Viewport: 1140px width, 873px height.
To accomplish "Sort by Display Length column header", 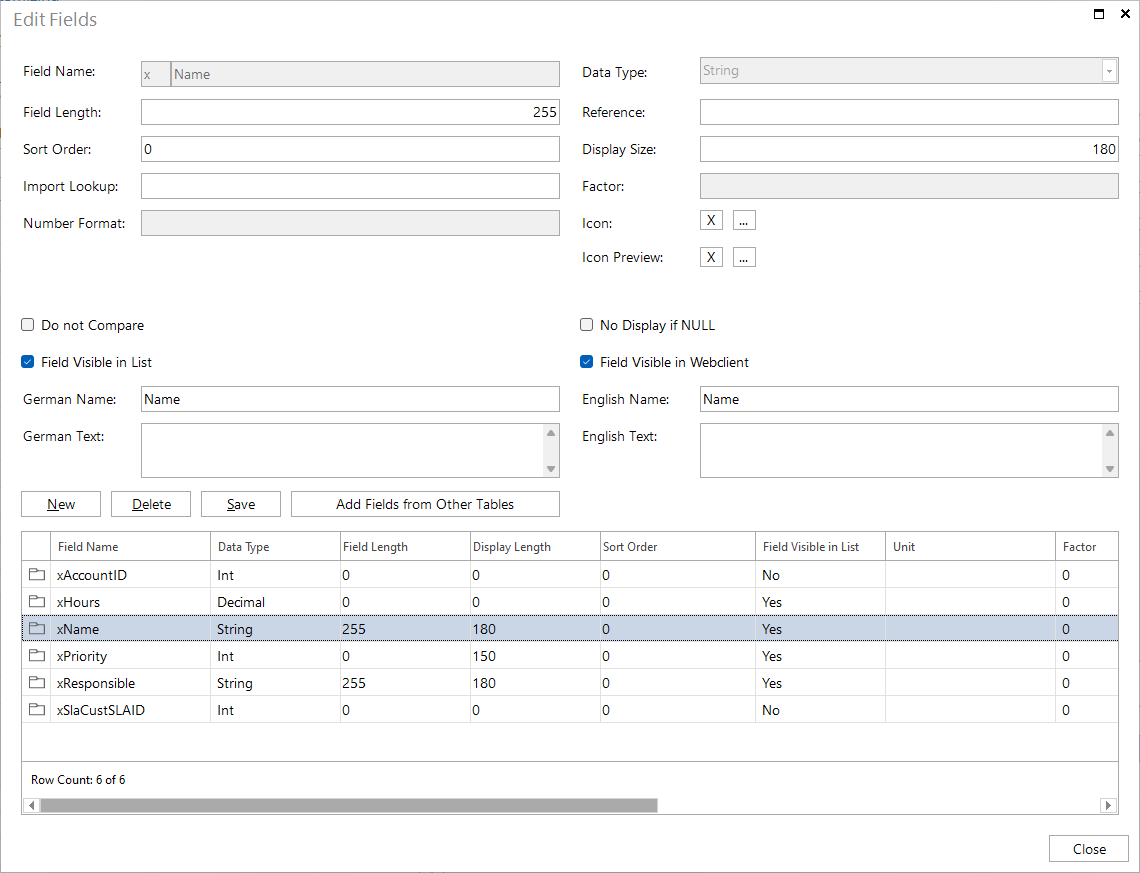I will pyautogui.click(x=534, y=547).
